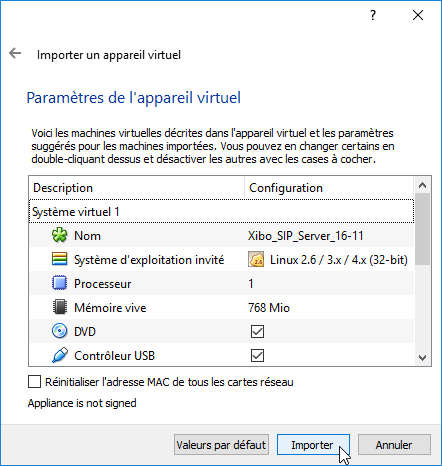Uncheck the Contrôleur USB checkbox

click(x=257, y=356)
